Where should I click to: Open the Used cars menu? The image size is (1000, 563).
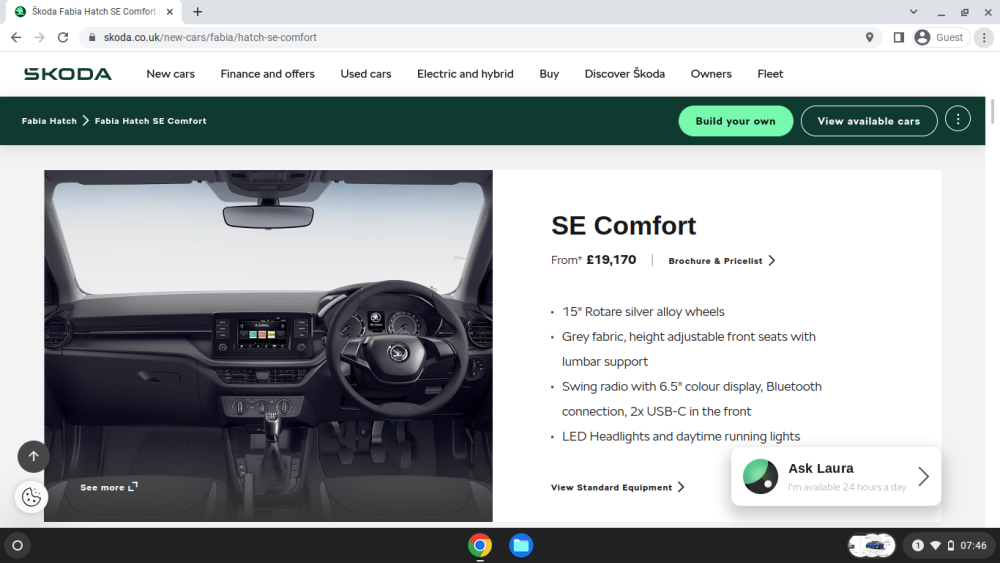pos(365,74)
